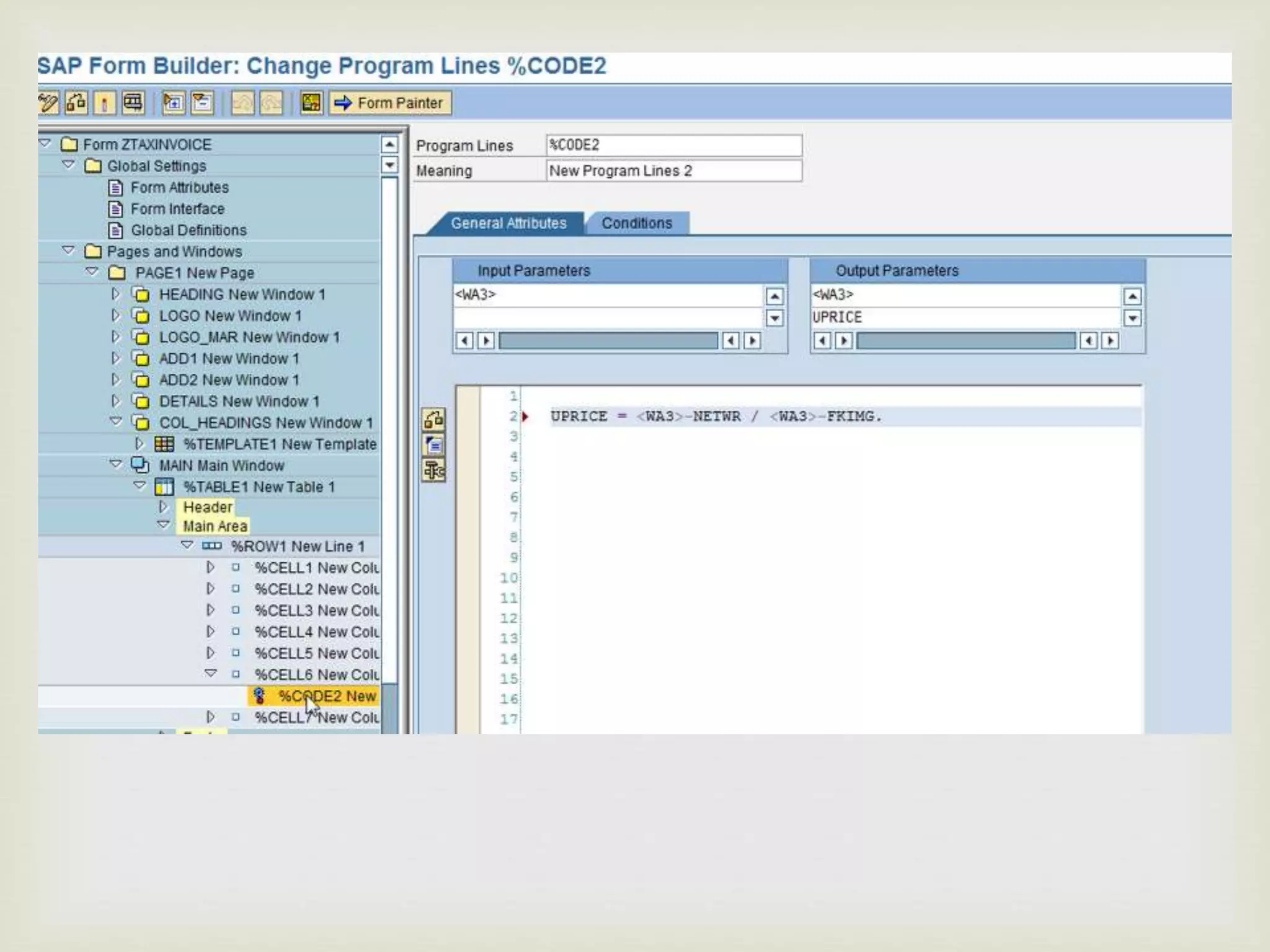
Task: Click the Test form toolbar icon
Action: click(x=133, y=103)
